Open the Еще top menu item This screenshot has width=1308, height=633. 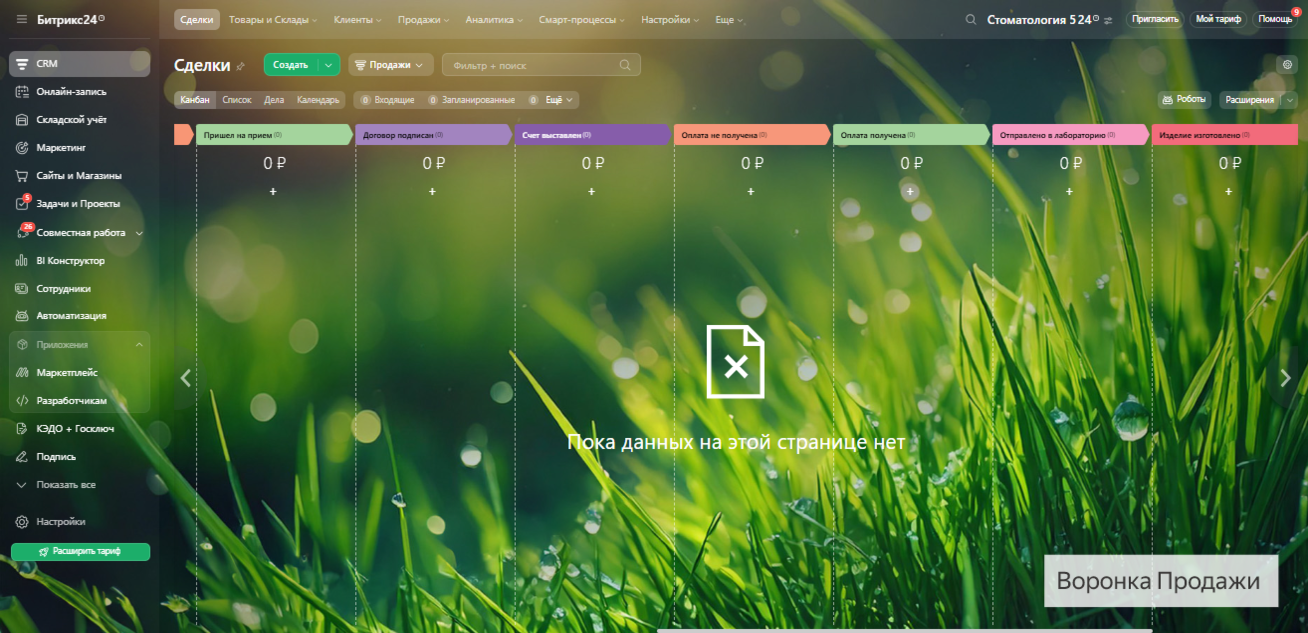729,20
